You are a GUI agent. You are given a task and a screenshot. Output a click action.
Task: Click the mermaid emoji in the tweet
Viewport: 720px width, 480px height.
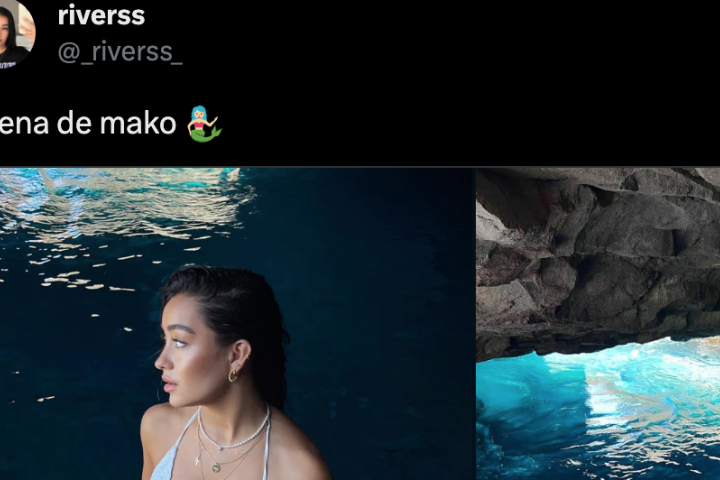(205, 124)
